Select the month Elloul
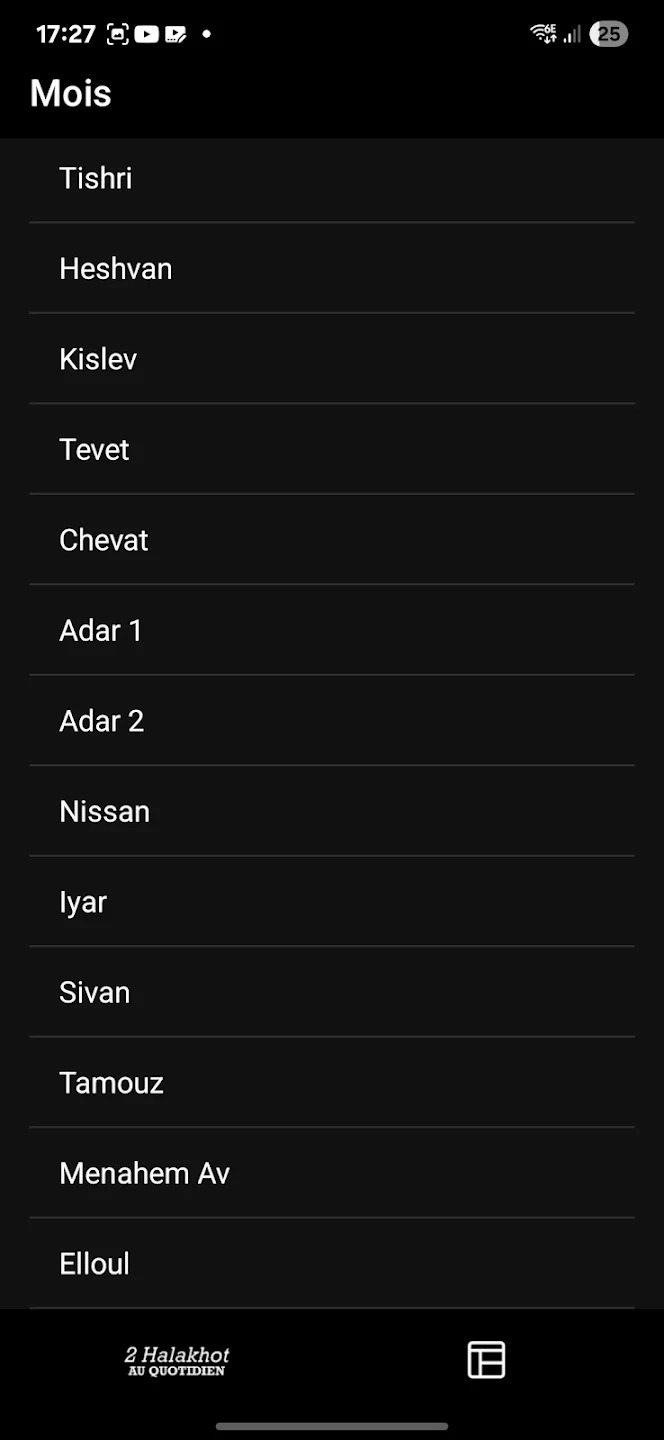The width and height of the screenshot is (664, 1440). pyautogui.click(x=332, y=1264)
